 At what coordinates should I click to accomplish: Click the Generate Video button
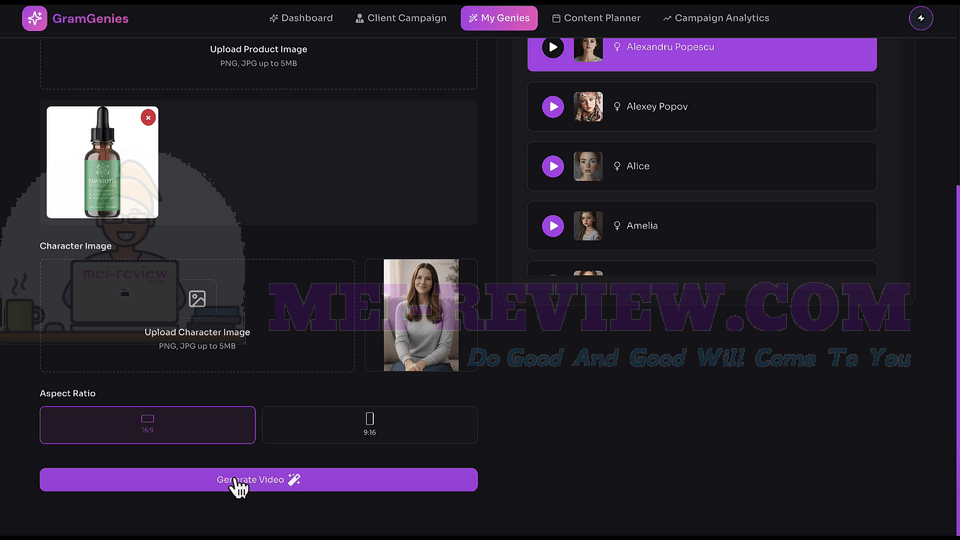point(258,479)
